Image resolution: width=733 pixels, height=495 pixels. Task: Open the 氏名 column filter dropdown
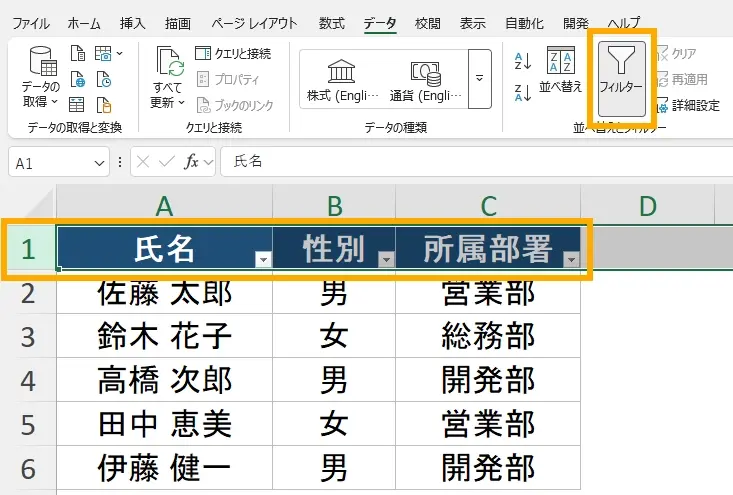click(263, 259)
